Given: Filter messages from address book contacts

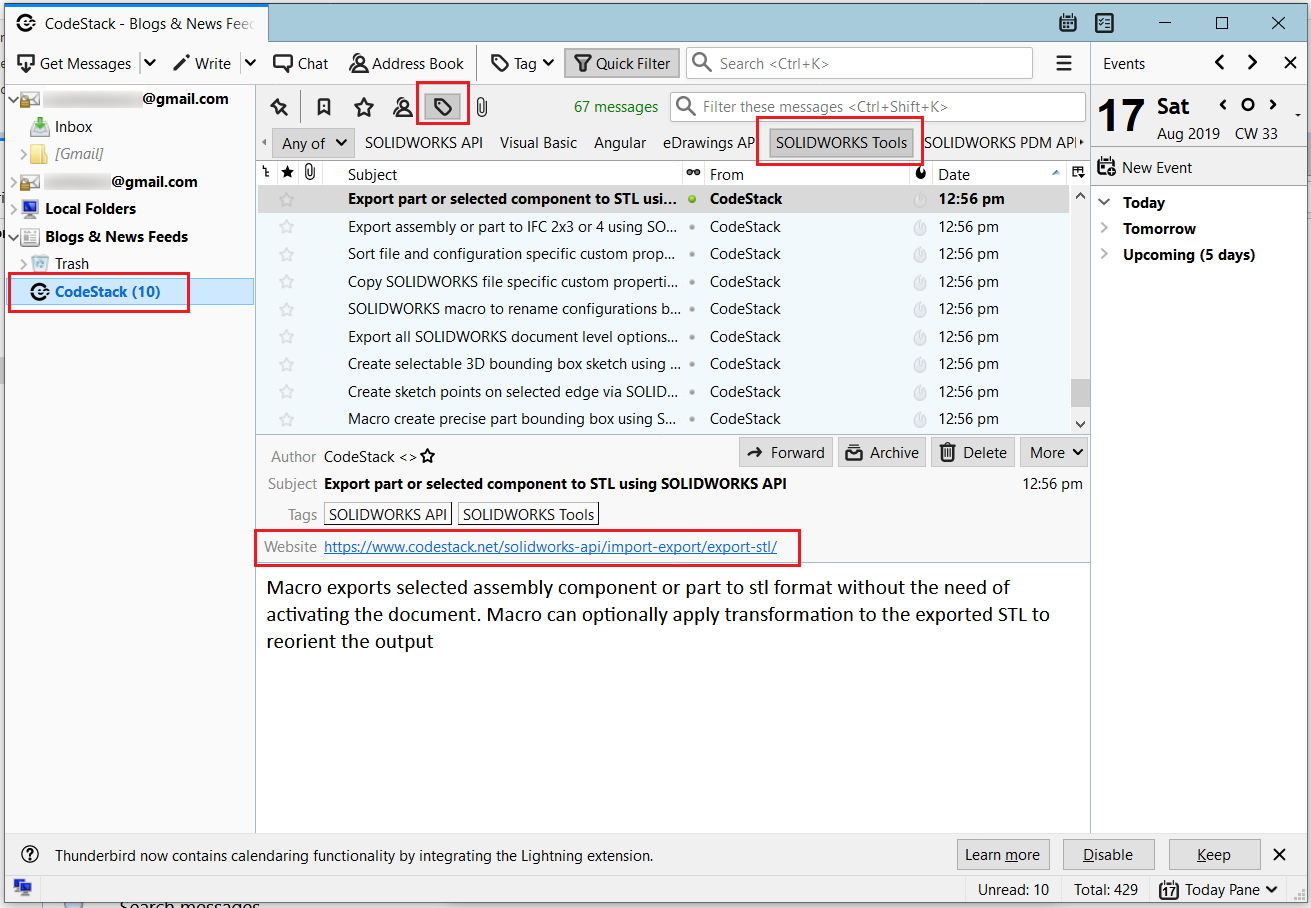Looking at the screenshot, I should pos(403,107).
